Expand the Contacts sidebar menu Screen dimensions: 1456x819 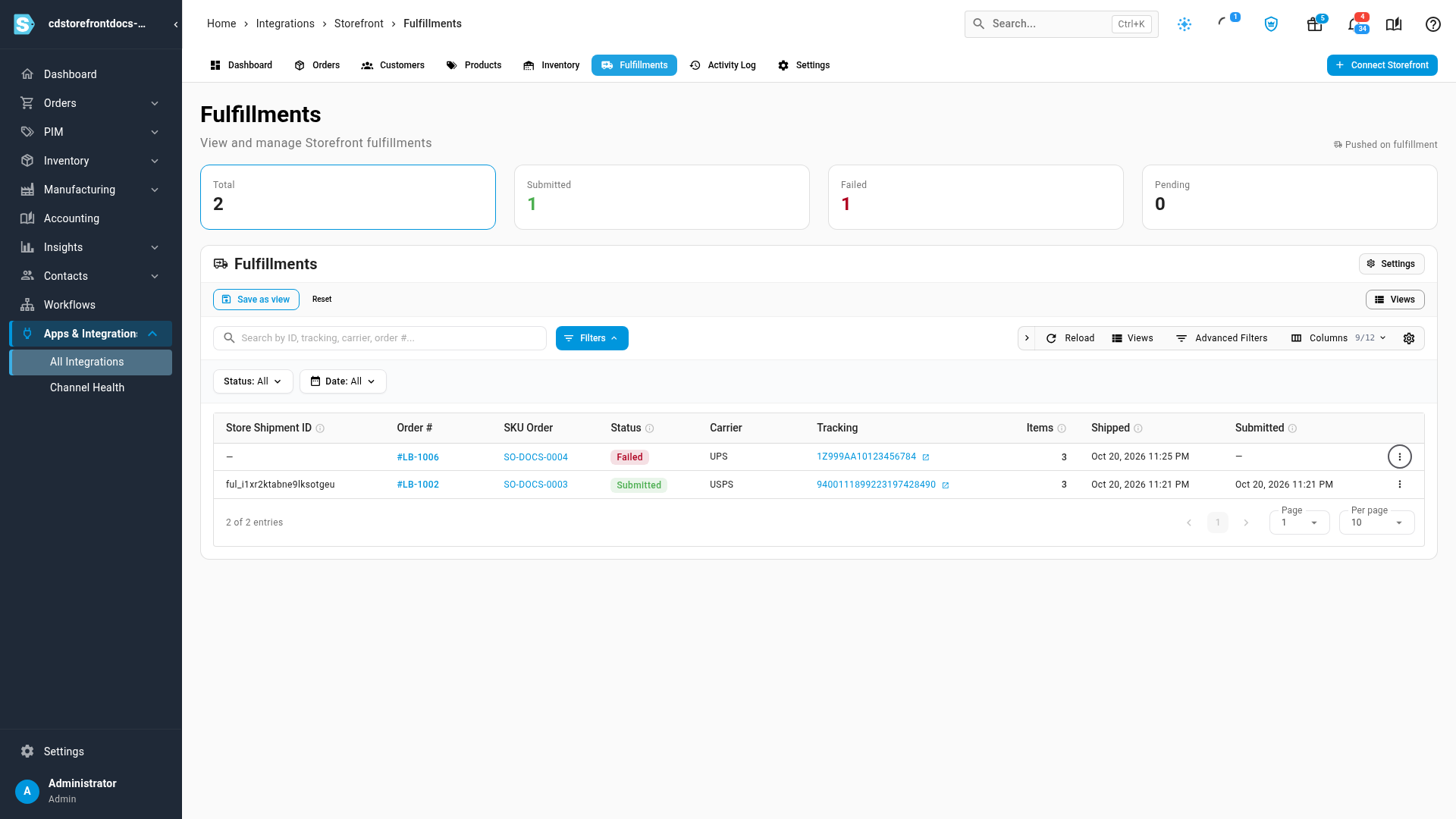(x=91, y=276)
